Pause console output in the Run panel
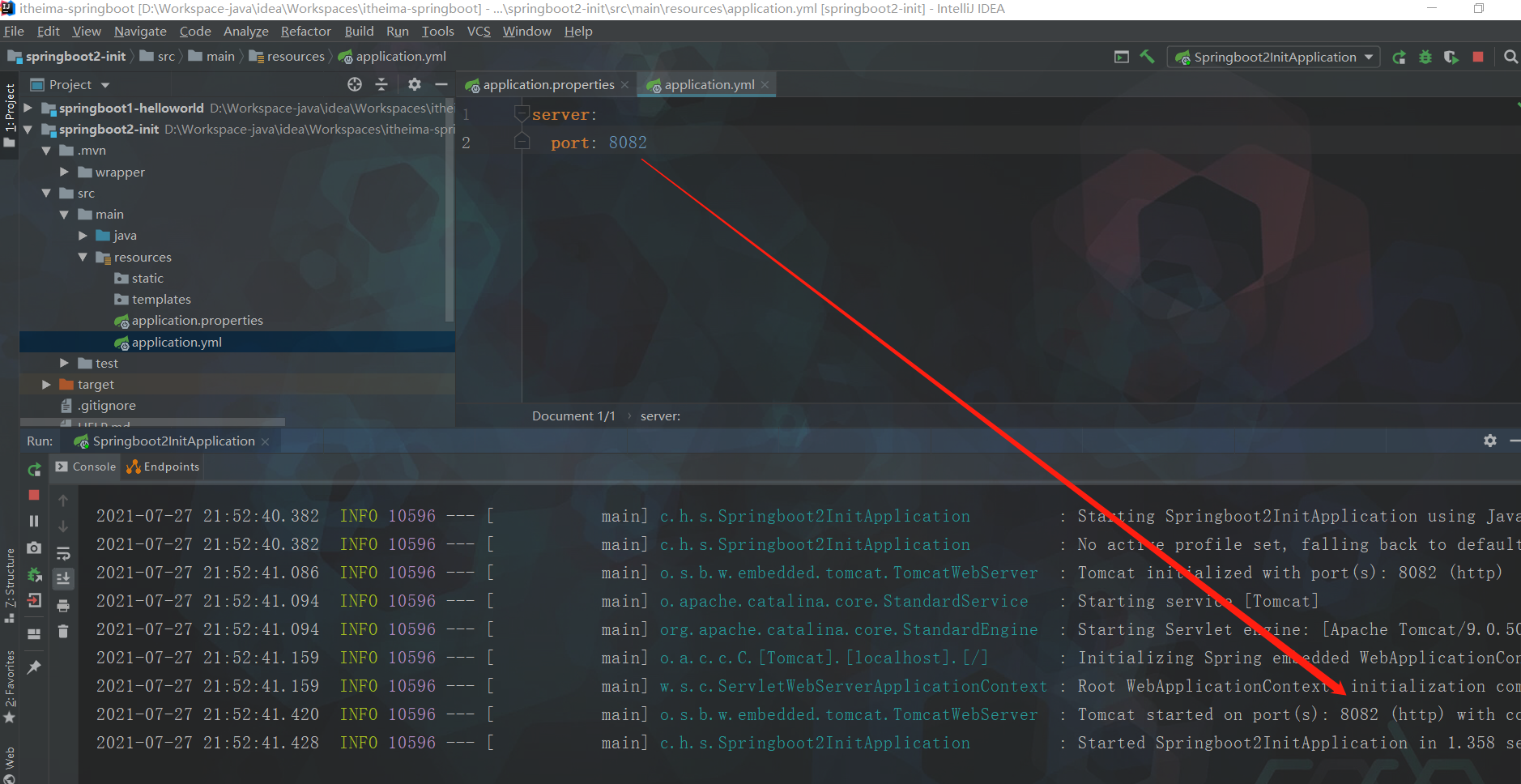The height and width of the screenshot is (784, 1521). click(x=34, y=521)
